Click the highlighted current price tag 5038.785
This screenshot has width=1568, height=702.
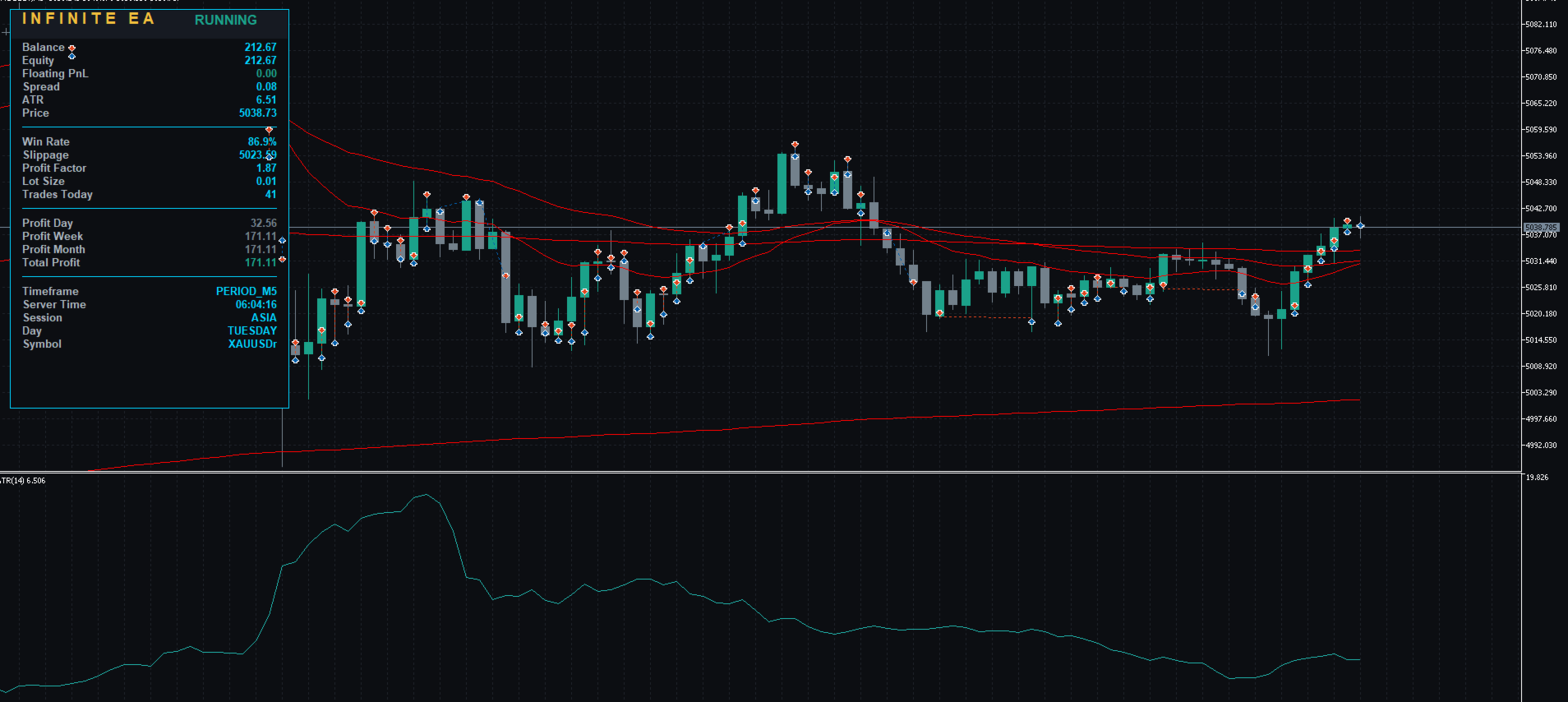[x=1541, y=228]
